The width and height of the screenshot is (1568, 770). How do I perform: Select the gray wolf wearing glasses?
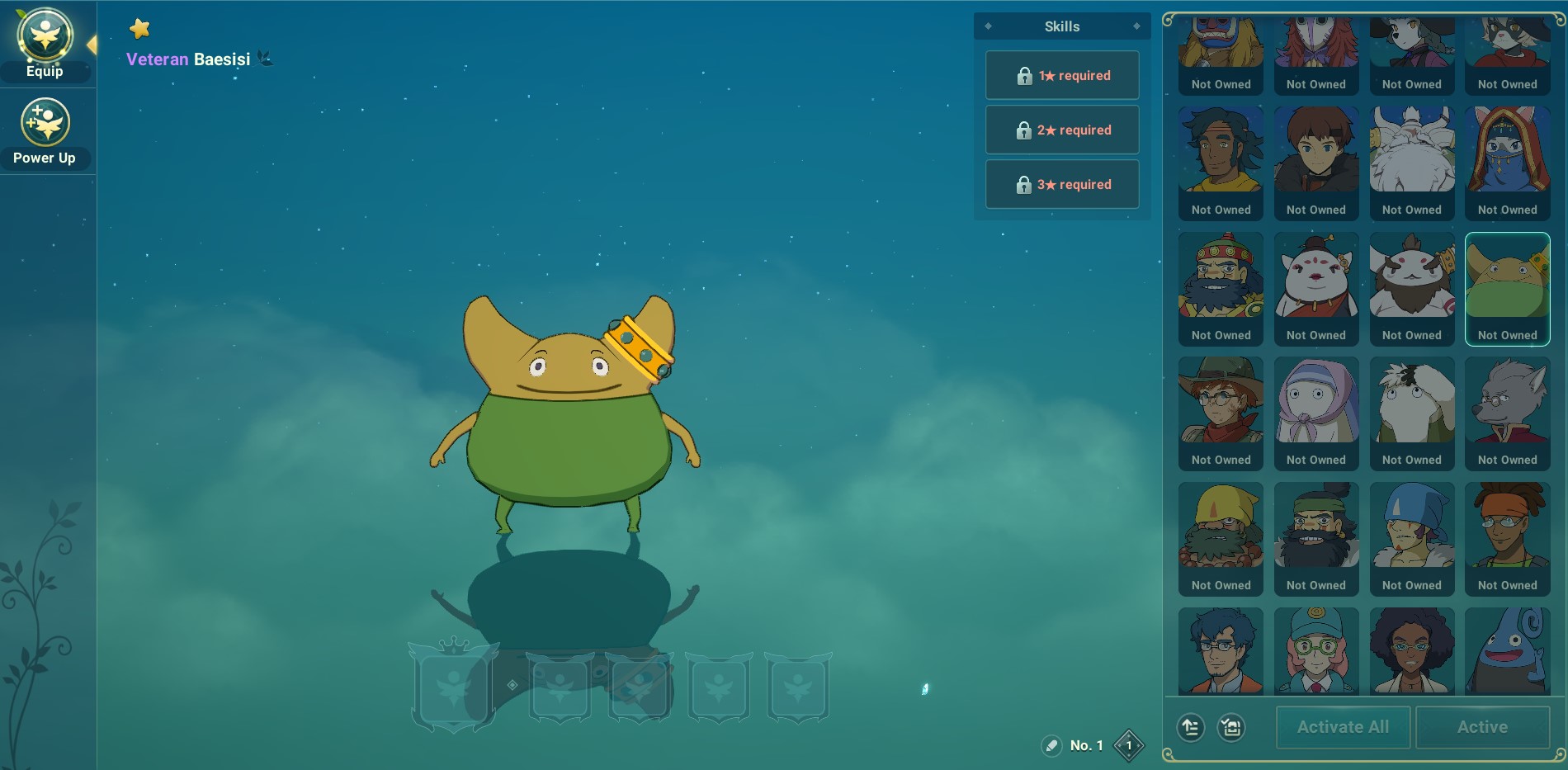pos(1508,413)
